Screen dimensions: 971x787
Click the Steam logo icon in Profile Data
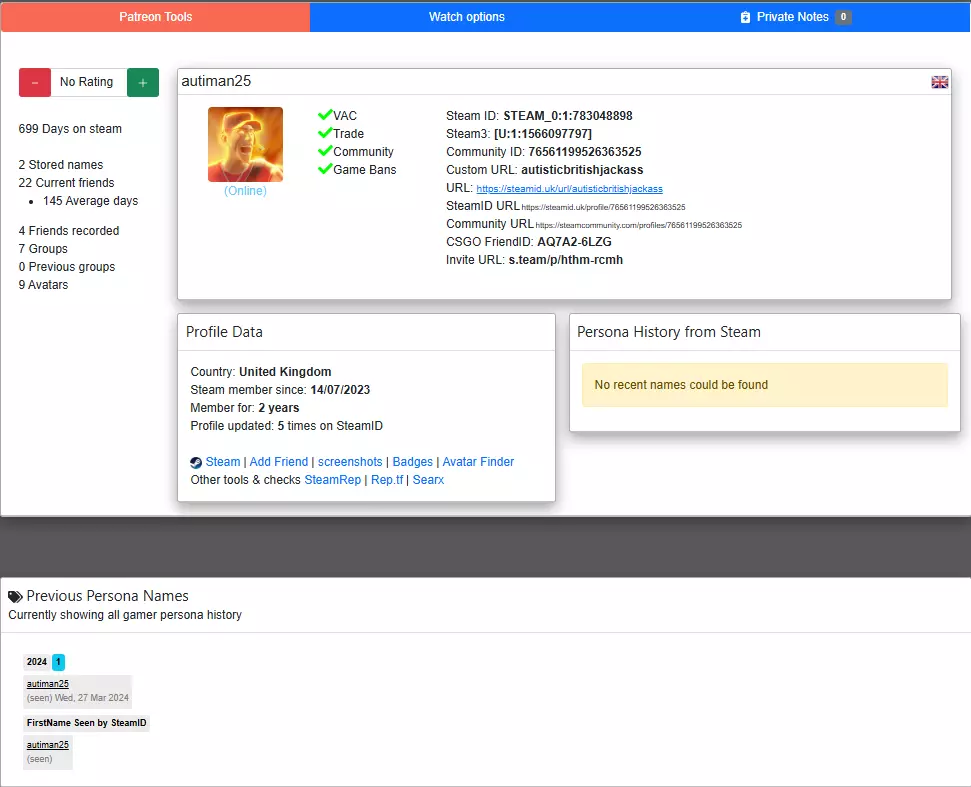[x=196, y=463]
